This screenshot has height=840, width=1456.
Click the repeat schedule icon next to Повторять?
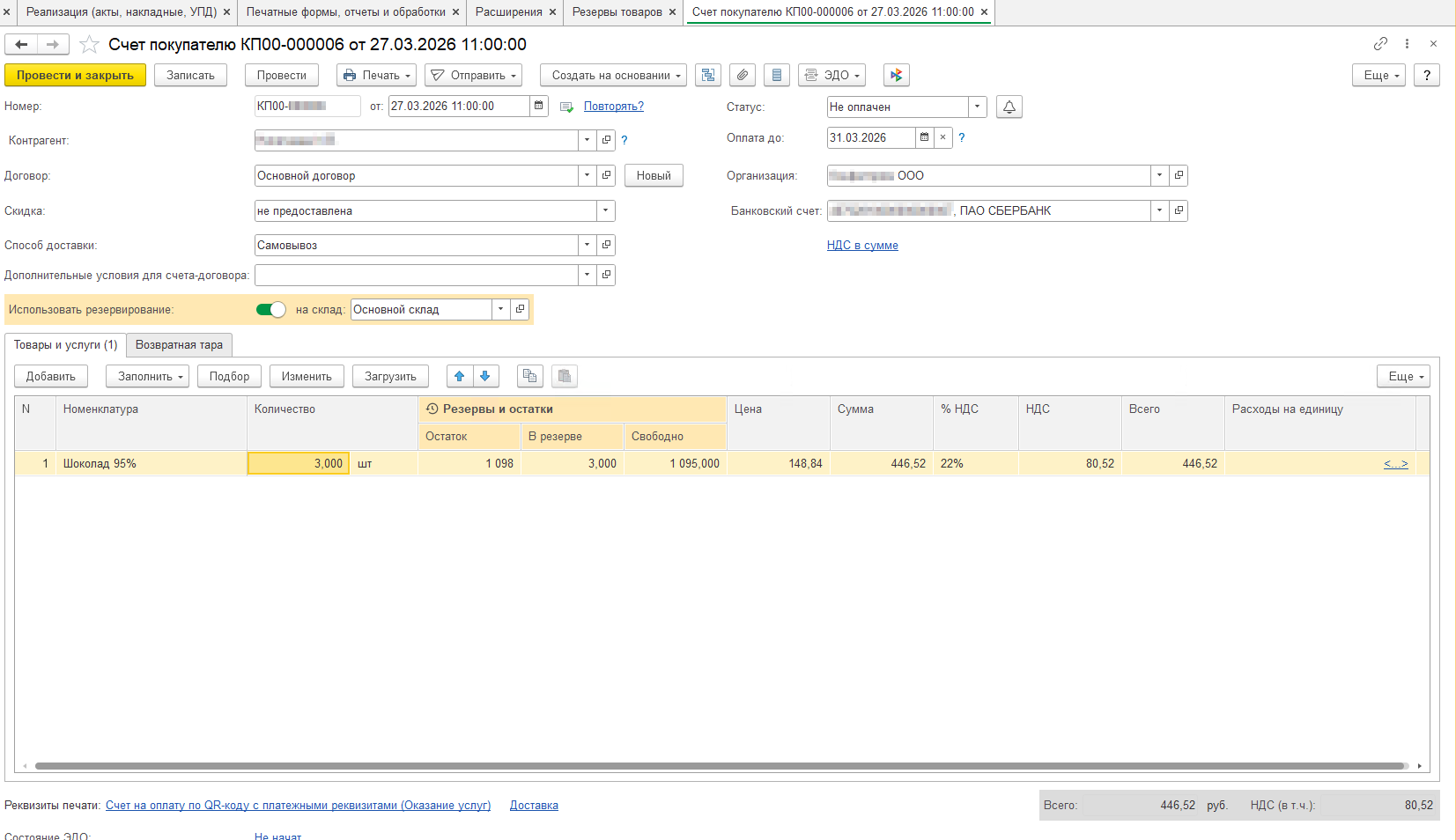coord(566,107)
